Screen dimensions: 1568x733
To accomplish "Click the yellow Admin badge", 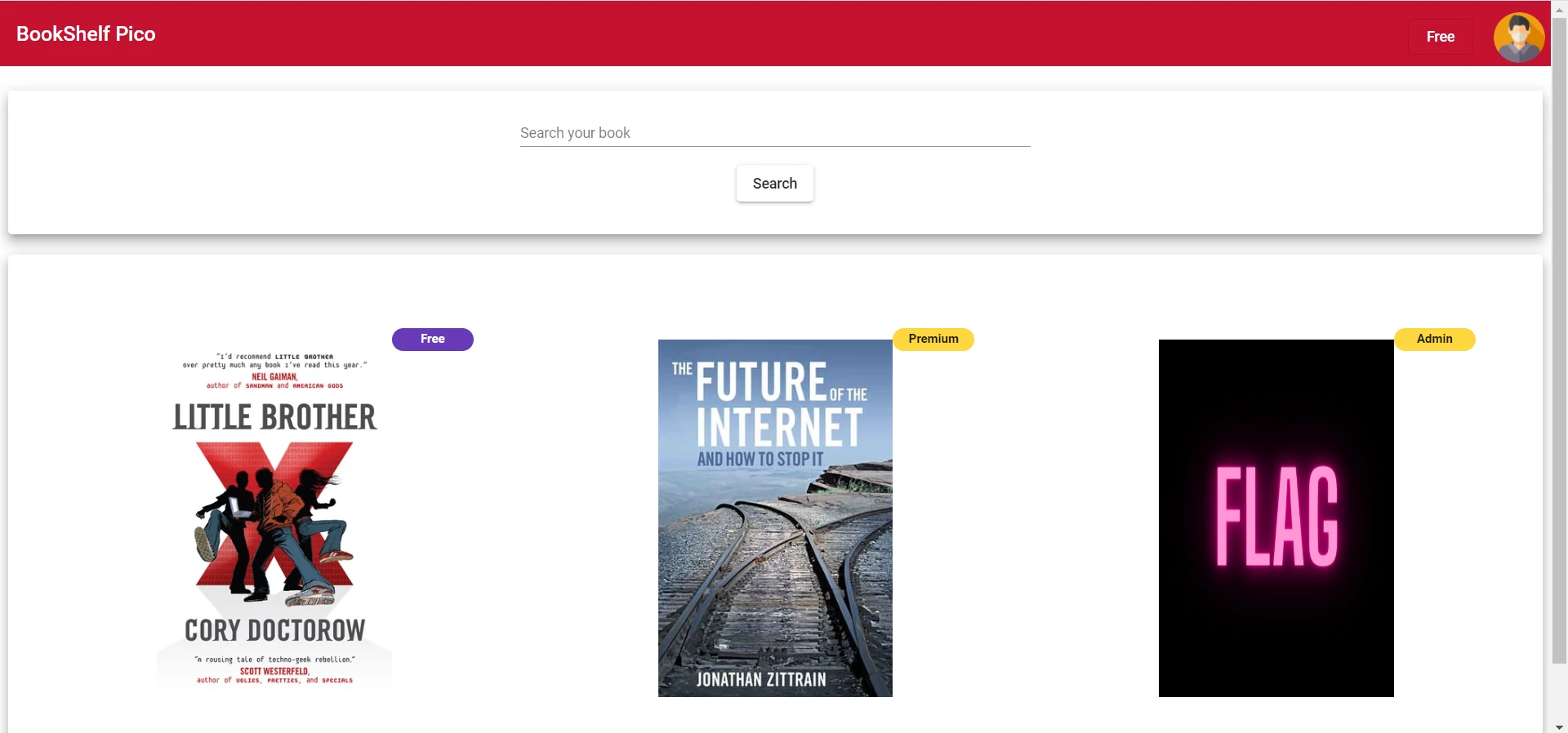I will pyautogui.click(x=1434, y=339).
